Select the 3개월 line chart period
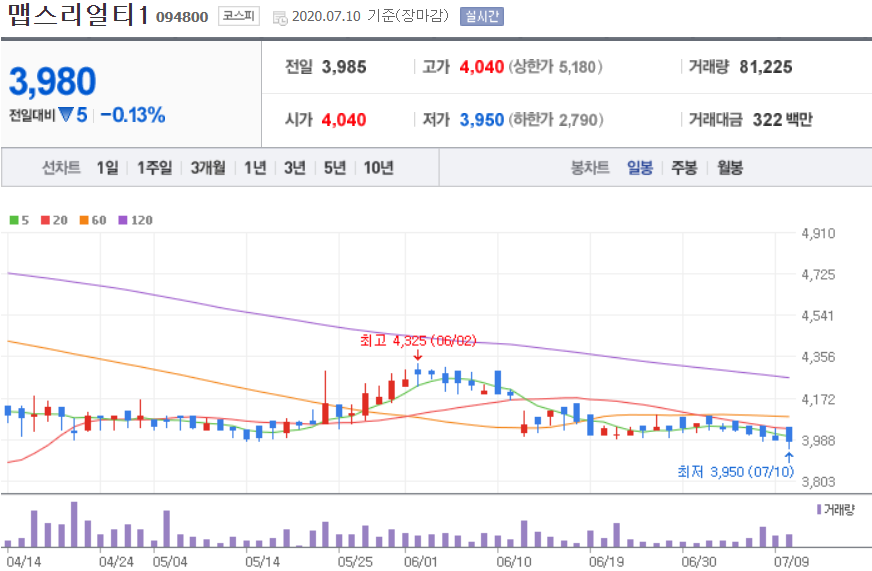 click(208, 167)
